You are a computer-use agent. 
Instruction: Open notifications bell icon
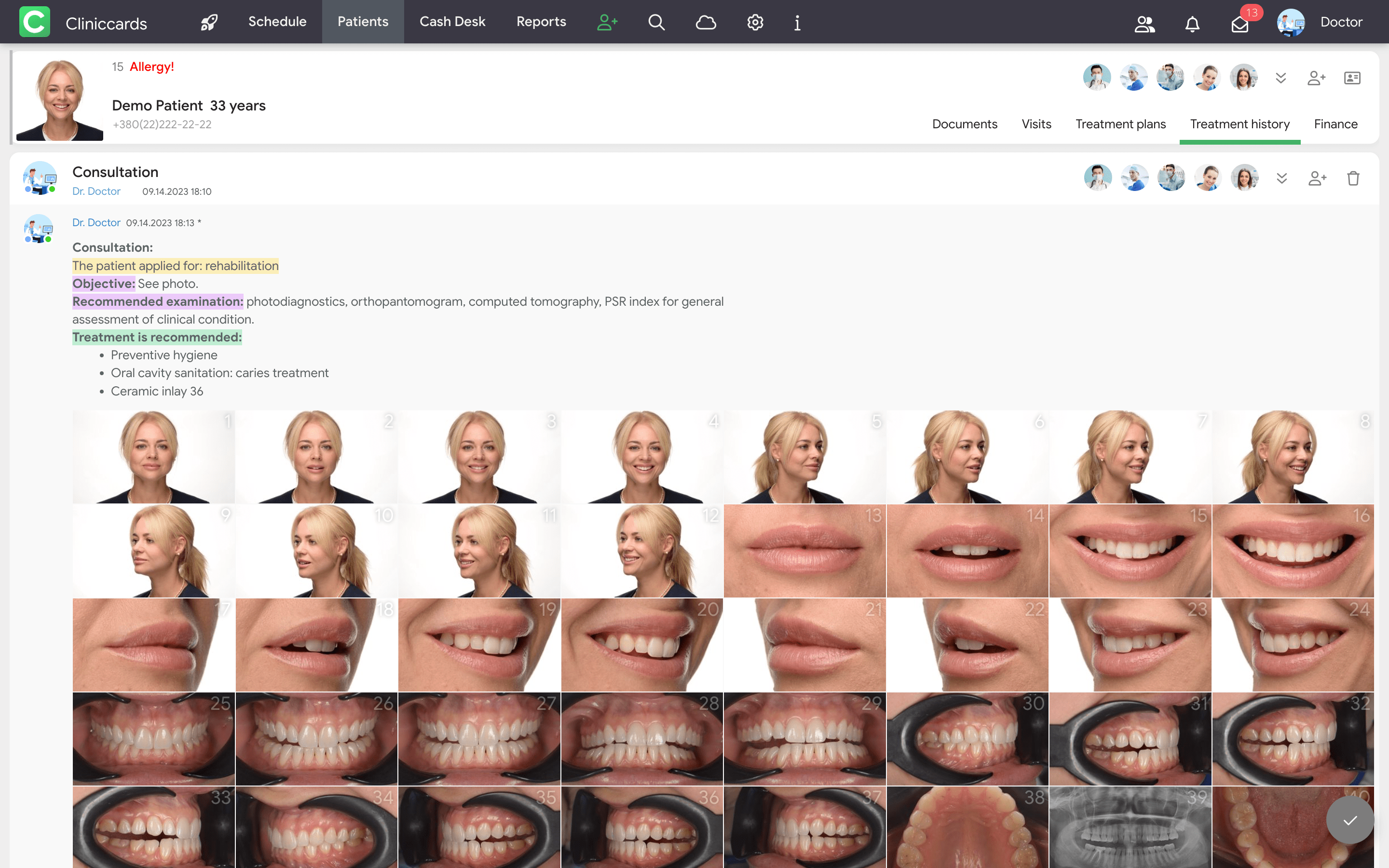tap(1192, 24)
